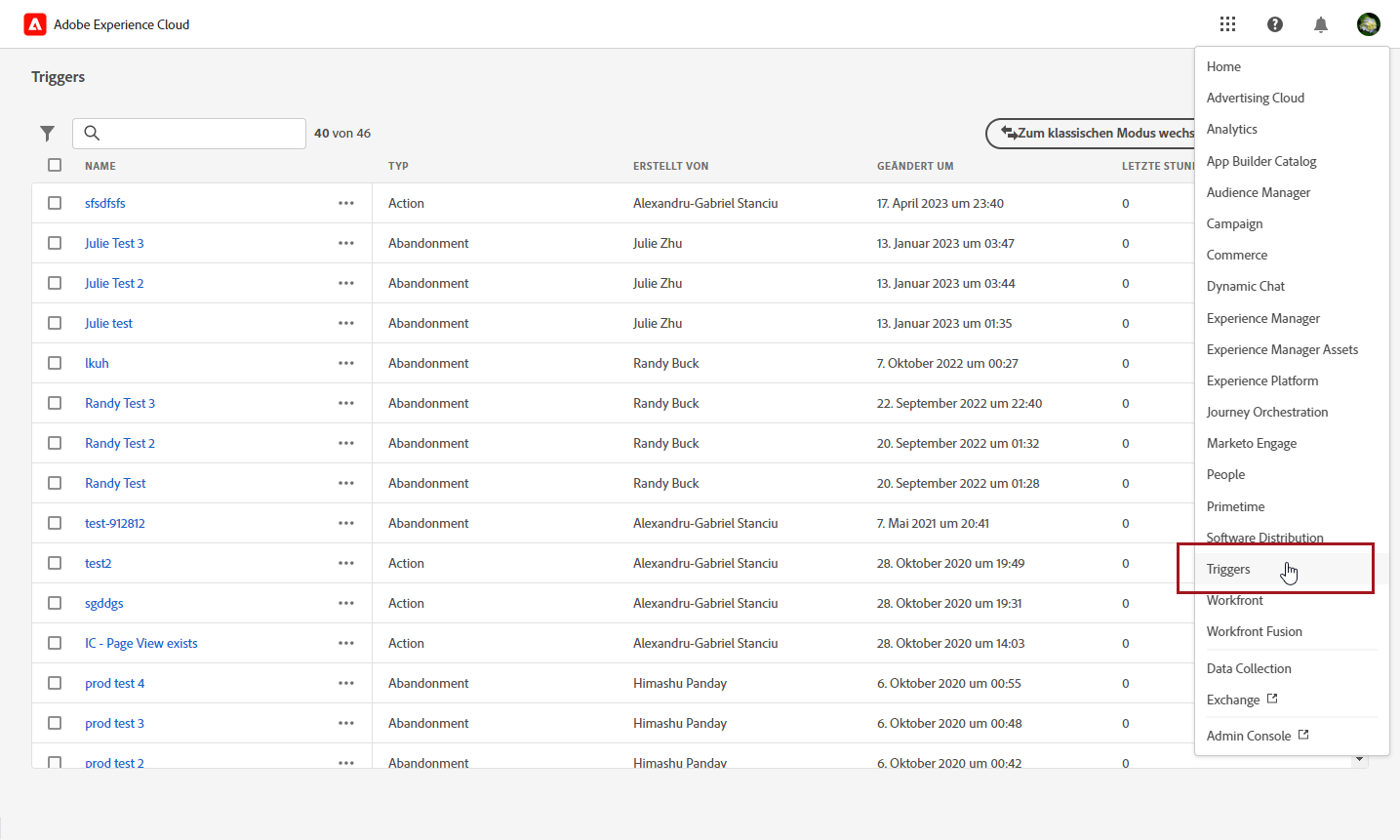Open more actions for lkuh
The height and width of the screenshot is (840, 1400).
tap(346, 363)
